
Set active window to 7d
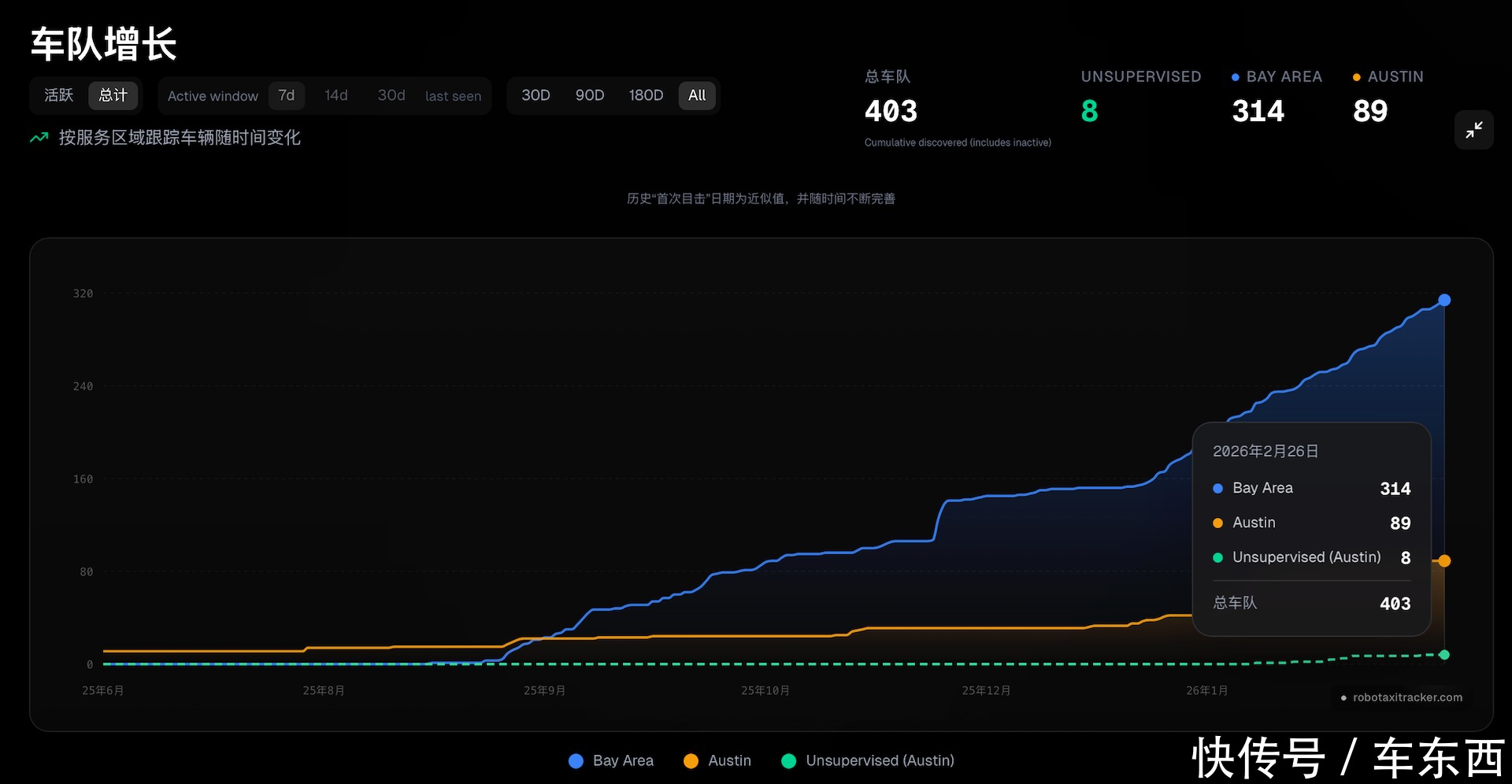[287, 95]
